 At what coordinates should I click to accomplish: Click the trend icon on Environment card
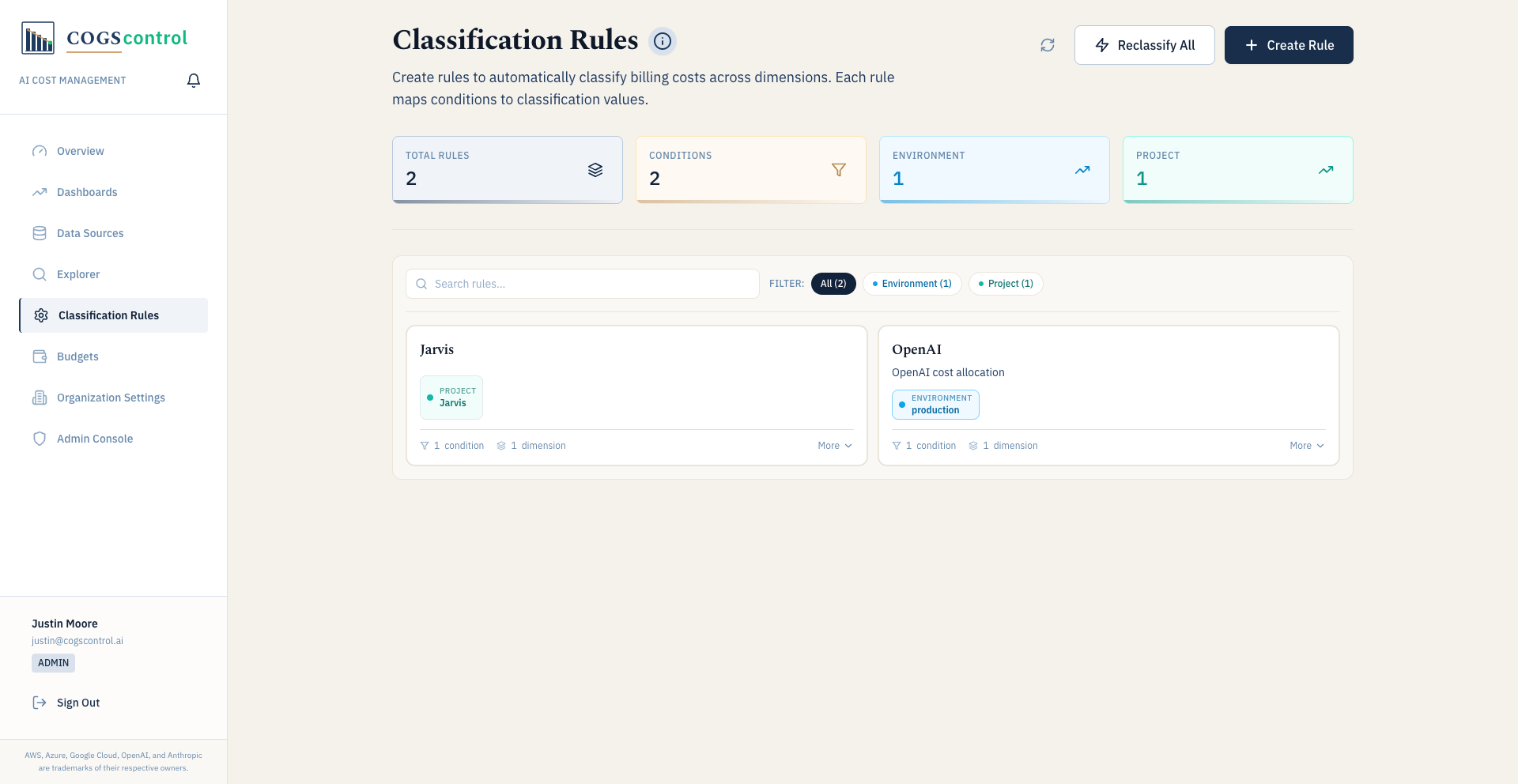click(1082, 169)
